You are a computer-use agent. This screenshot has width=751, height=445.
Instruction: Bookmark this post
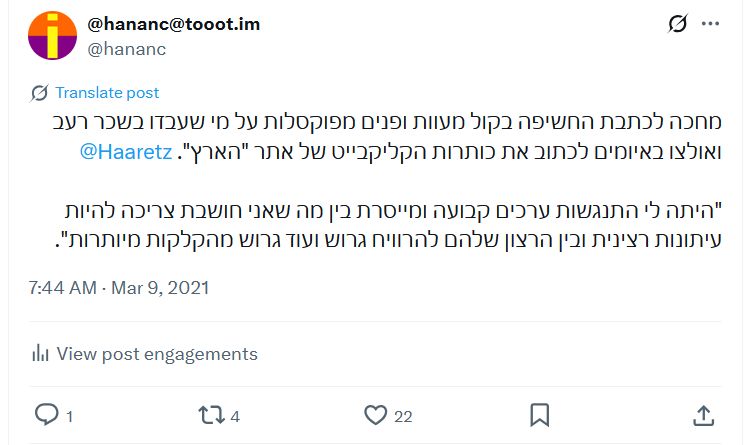click(539, 414)
